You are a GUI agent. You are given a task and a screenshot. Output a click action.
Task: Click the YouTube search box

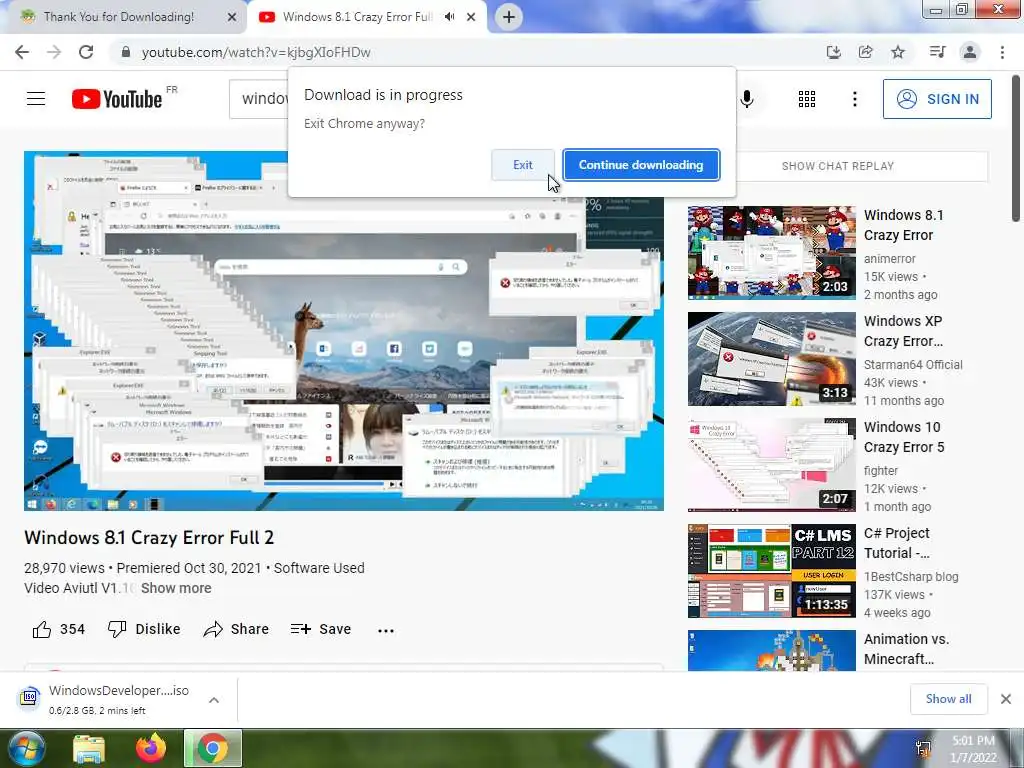pyautogui.click(x=259, y=99)
